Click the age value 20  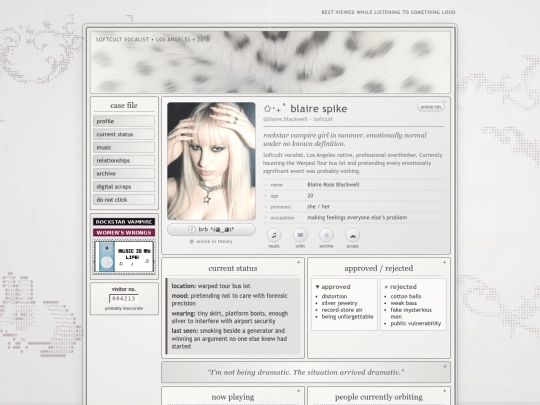click(310, 196)
